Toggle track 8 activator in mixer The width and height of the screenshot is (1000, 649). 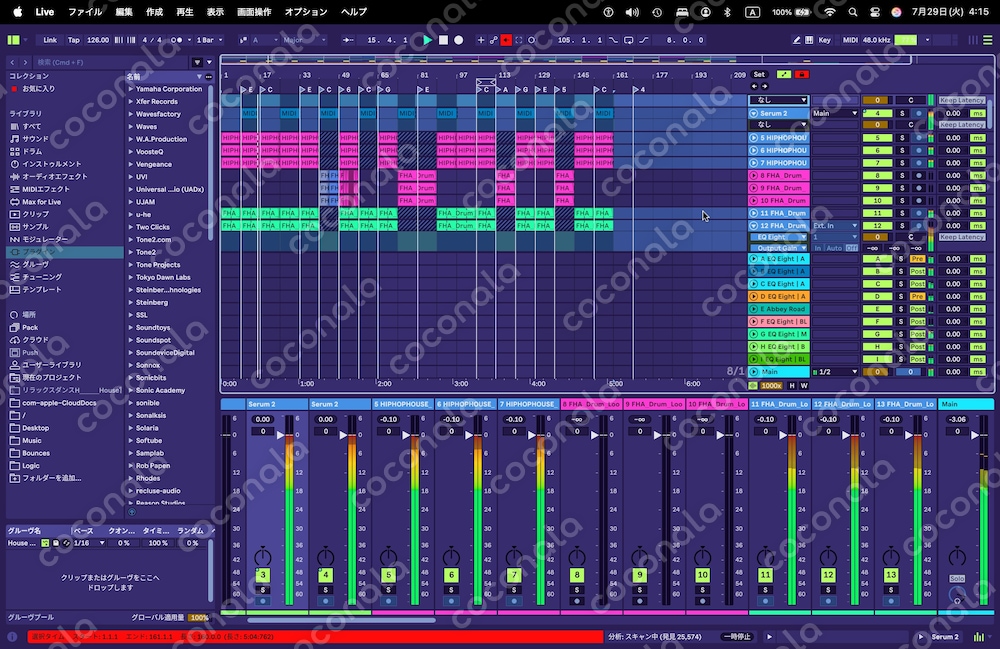(577, 575)
